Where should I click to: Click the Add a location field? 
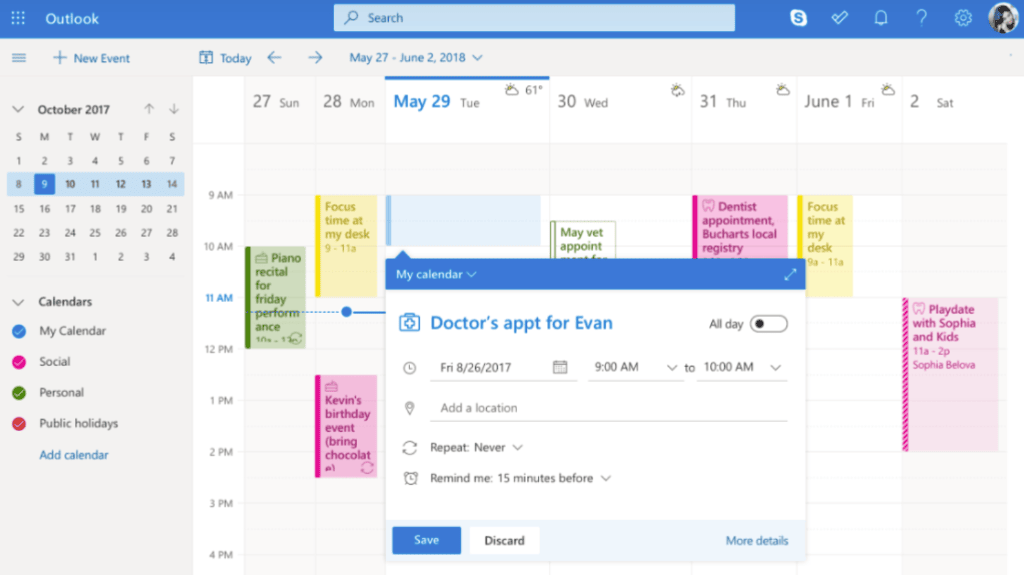608,408
